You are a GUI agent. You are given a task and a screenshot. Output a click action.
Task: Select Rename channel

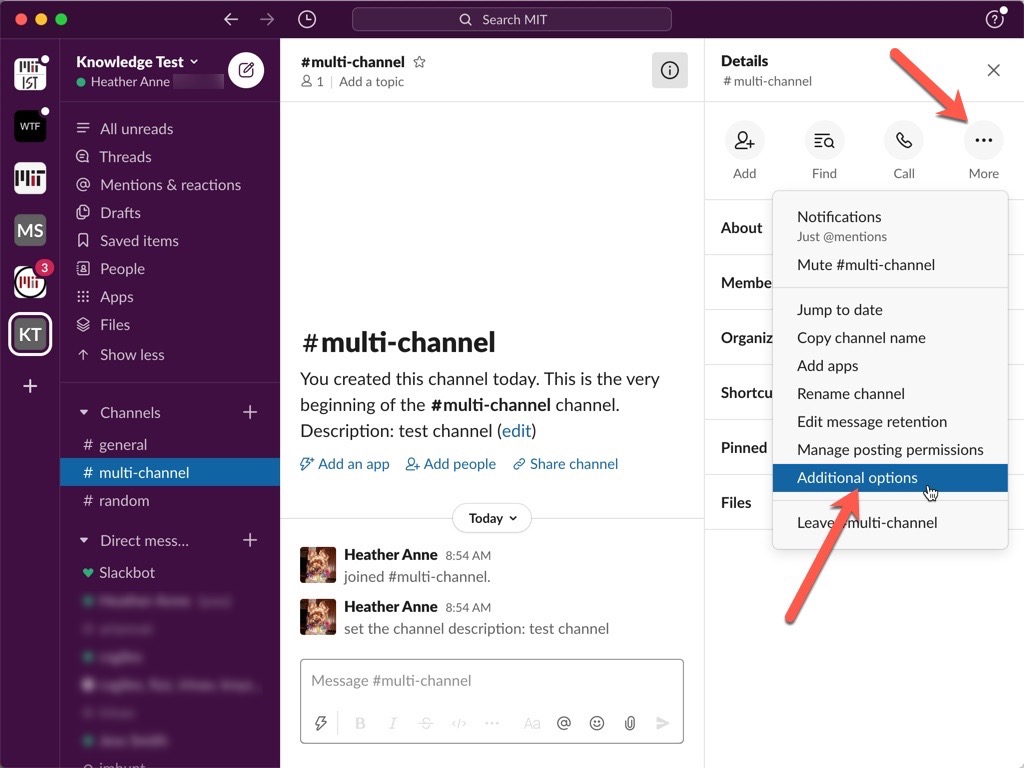pos(889,394)
